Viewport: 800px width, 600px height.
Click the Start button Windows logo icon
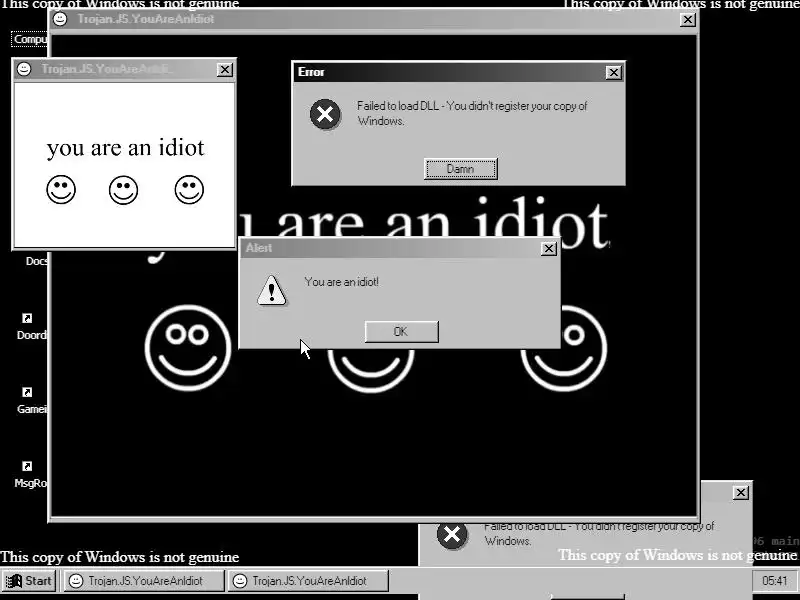tap(14, 581)
